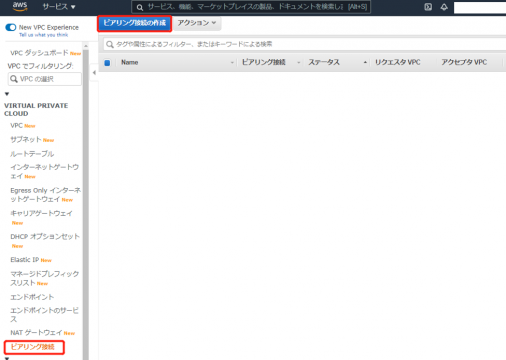This screenshot has height=360, width=506.
Task: Click VPC の選択 filter field
Action: pyautogui.click(x=45, y=79)
